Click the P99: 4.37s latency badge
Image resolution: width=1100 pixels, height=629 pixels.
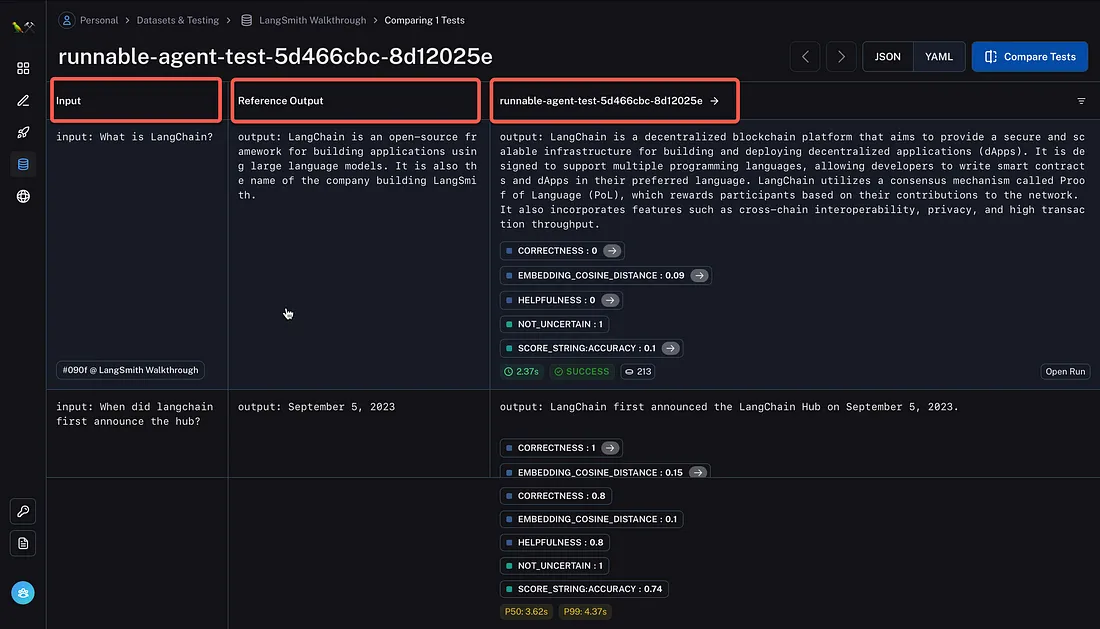pyautogui.click(x=585, y=611)
